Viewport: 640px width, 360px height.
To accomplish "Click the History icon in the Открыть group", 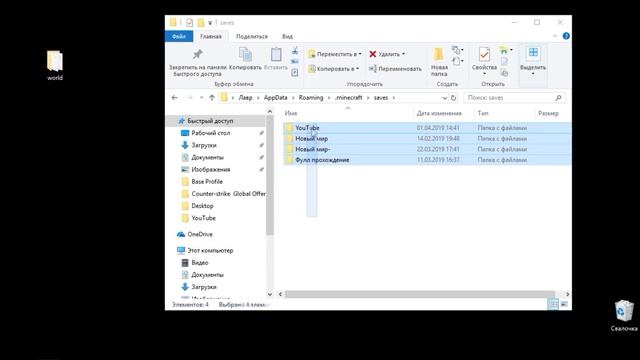I will (x=504, y=73).
